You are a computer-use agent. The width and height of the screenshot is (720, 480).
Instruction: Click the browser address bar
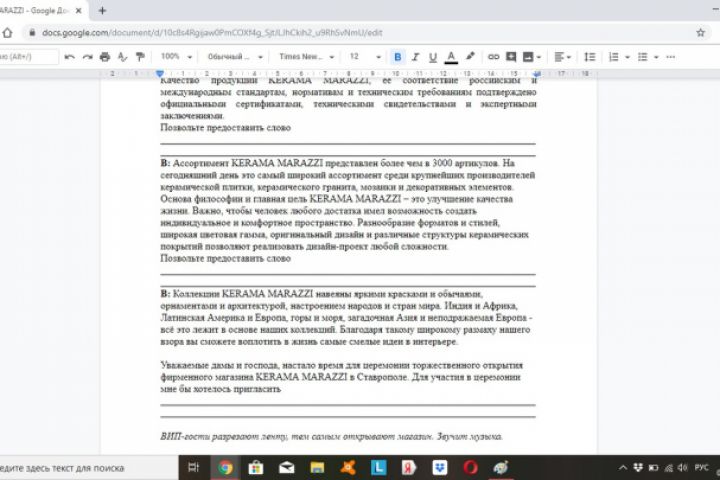coord(363,33)
